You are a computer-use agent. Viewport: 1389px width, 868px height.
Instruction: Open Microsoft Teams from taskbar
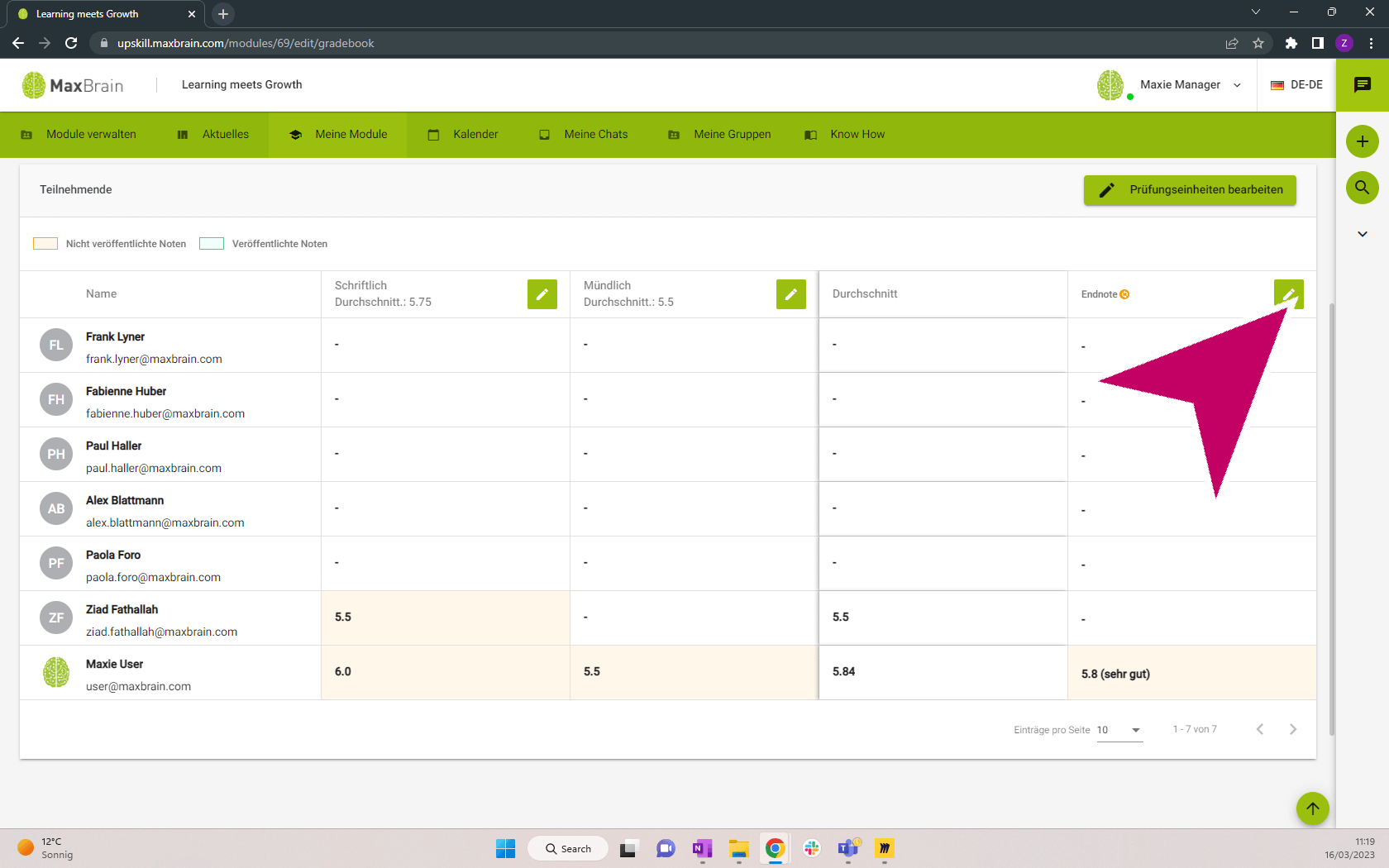pos(848,848)
